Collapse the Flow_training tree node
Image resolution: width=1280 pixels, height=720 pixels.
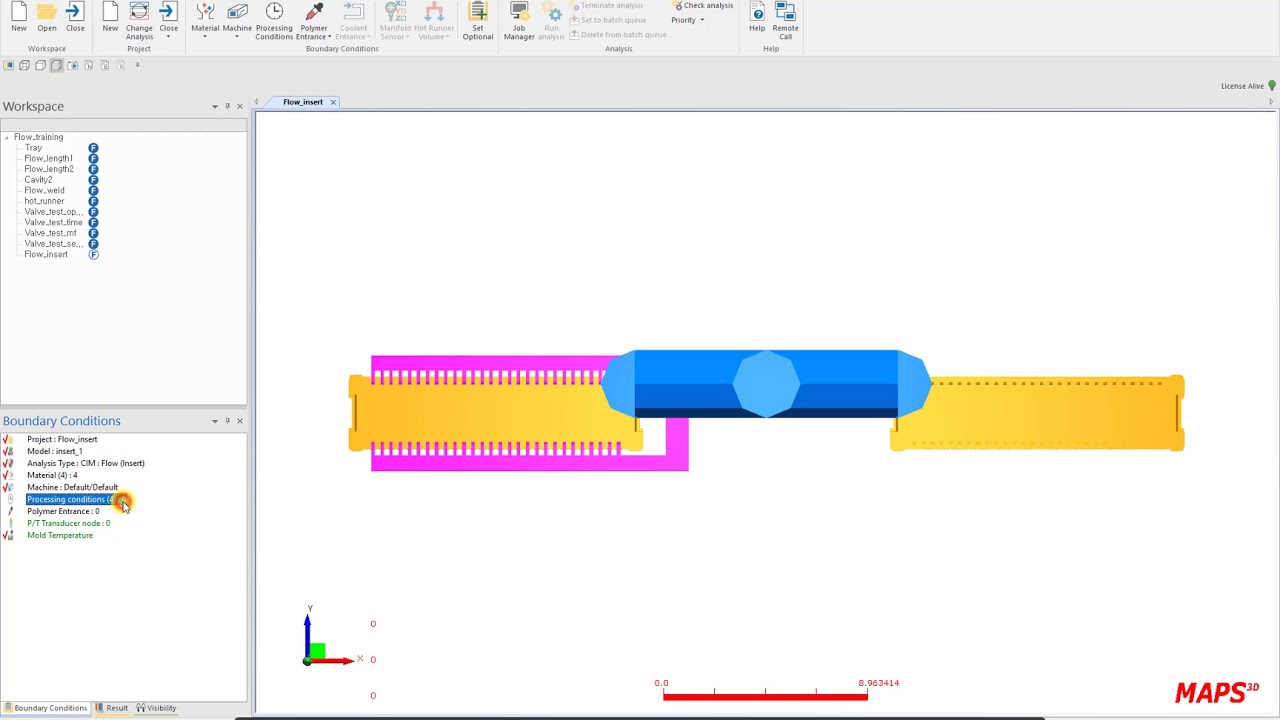click(x=7, y=137)
